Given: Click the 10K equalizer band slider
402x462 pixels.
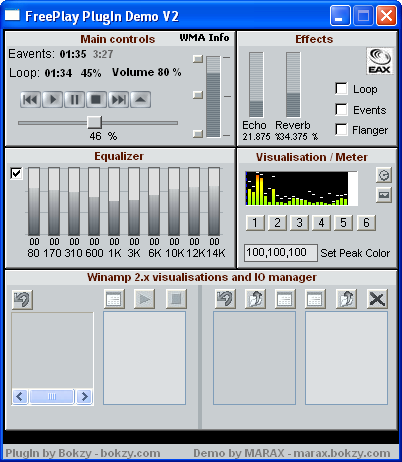Looking at the screenshot, I should click(174, 202).
